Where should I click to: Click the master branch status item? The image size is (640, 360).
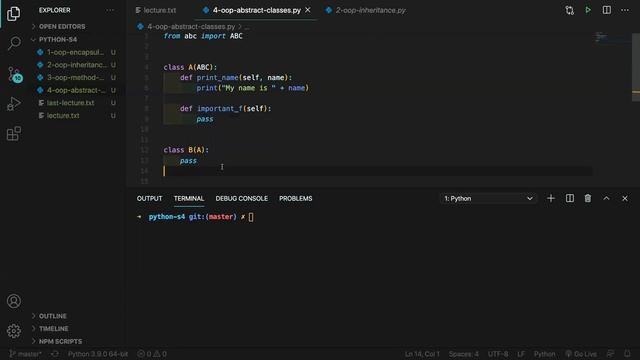(x=25, y=354)
